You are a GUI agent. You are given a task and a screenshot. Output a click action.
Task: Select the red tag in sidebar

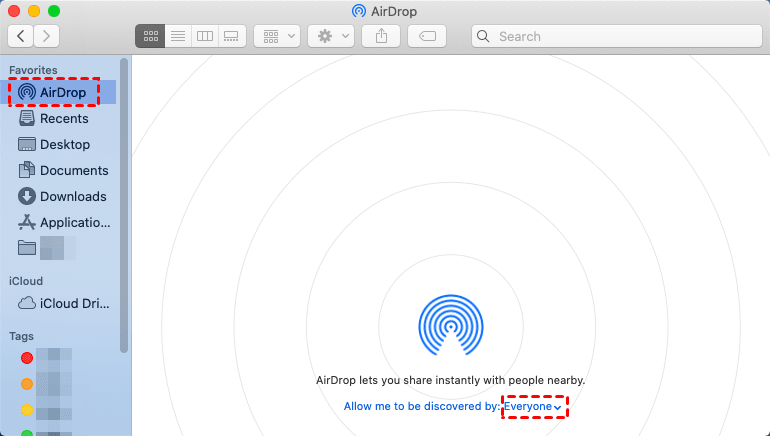point(27,357)
